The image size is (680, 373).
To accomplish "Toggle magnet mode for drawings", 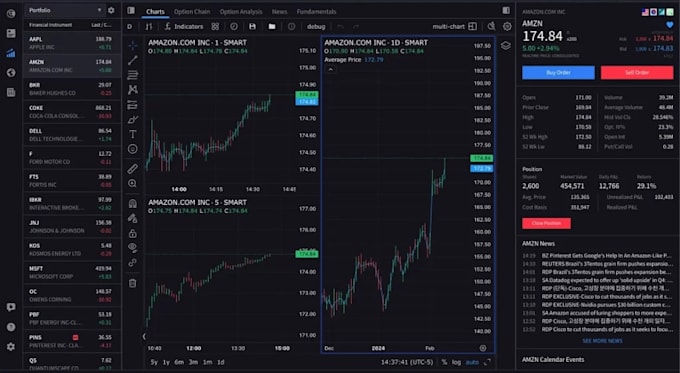I will click(133, 203).
